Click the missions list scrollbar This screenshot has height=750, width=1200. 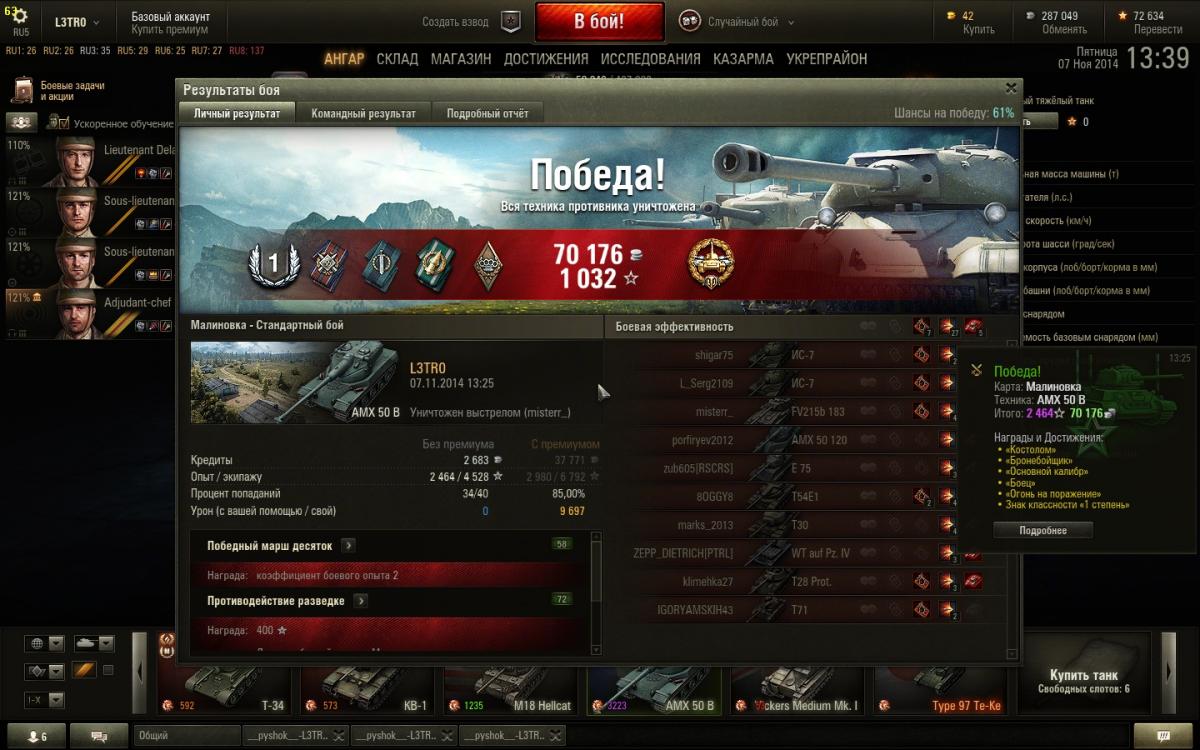point(596,592)
